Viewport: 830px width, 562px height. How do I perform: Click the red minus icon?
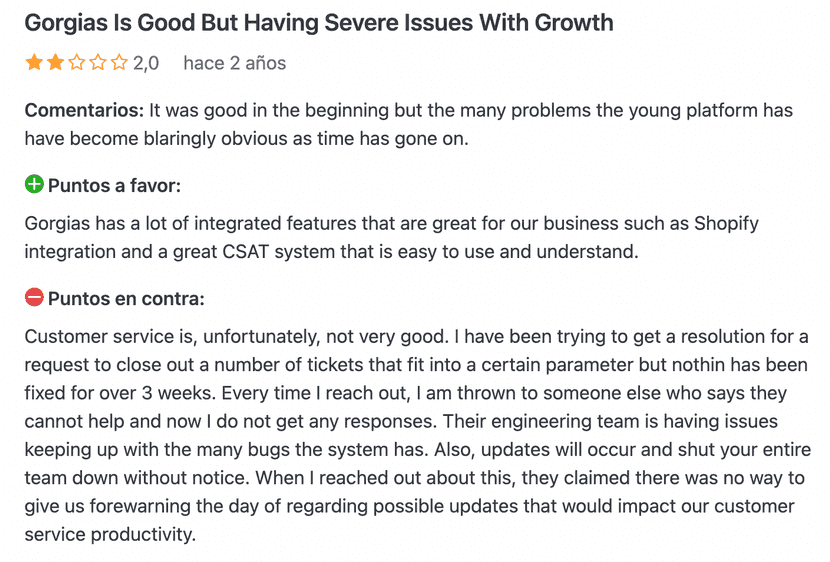click(x=34, y=297)
